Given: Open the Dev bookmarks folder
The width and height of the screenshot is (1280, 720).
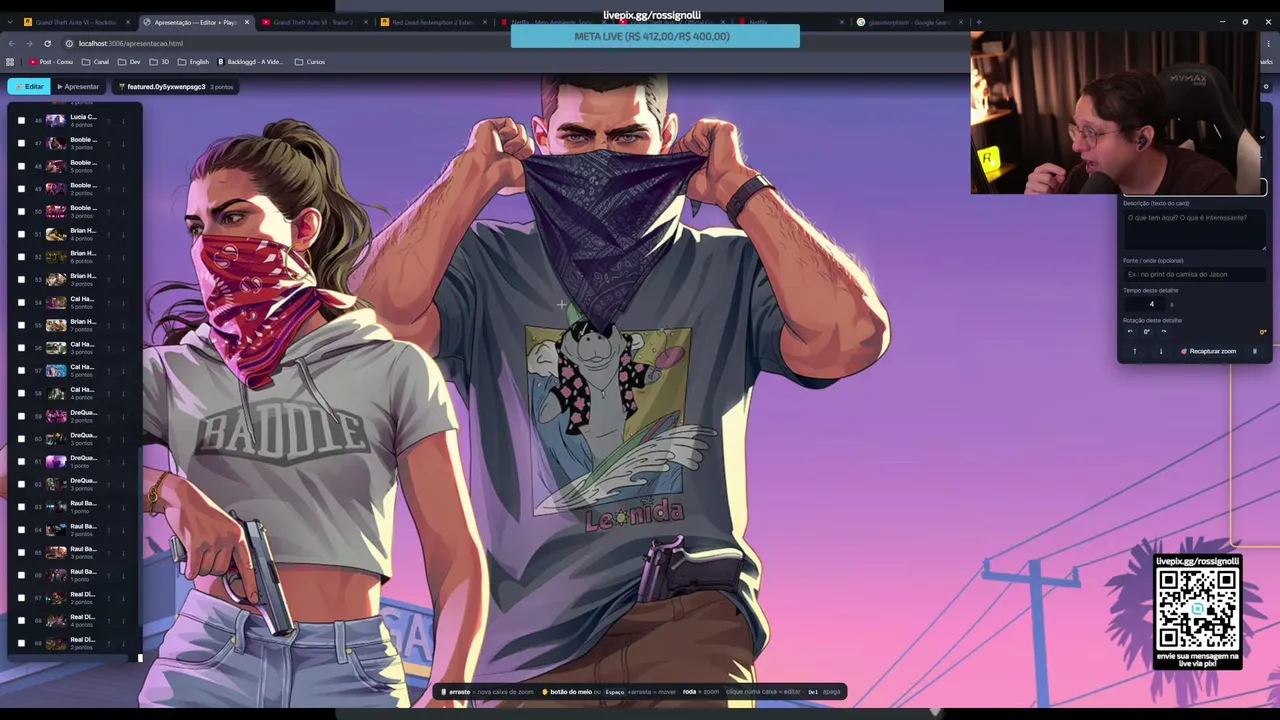Looking at the screenshot, I should (x=129, y=62).
